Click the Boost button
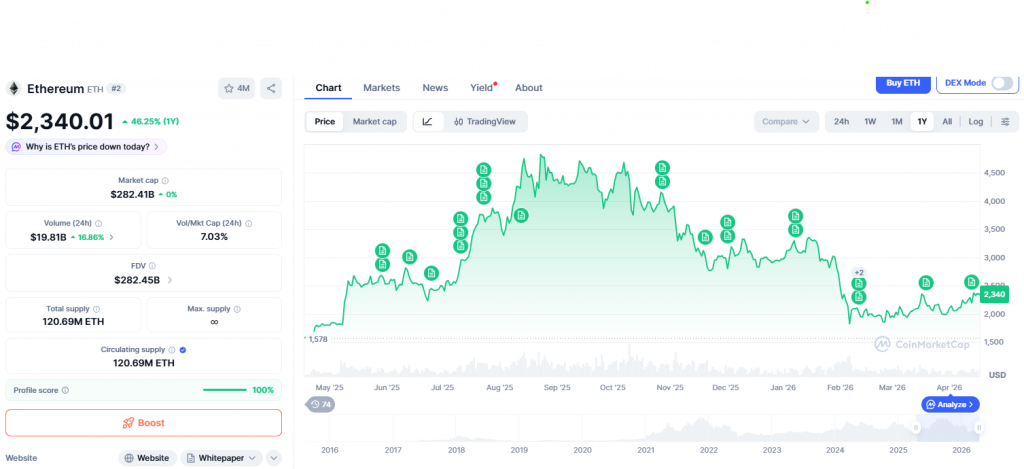The height and width of the screenshot is (469, 1024). (144, 423)
